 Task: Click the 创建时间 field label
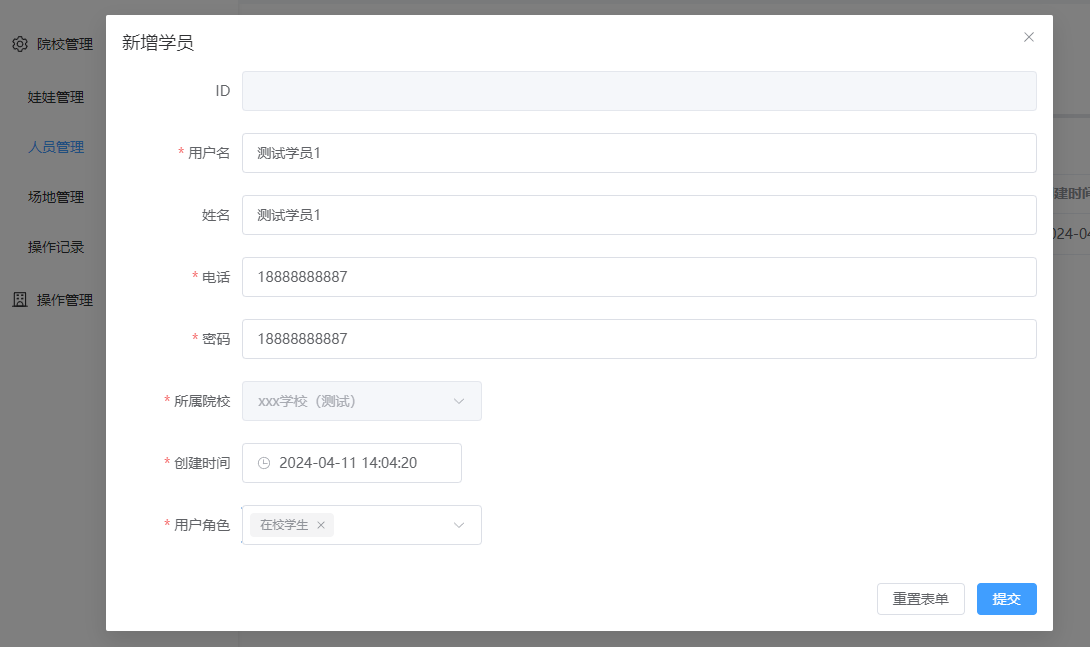(202, 463)
